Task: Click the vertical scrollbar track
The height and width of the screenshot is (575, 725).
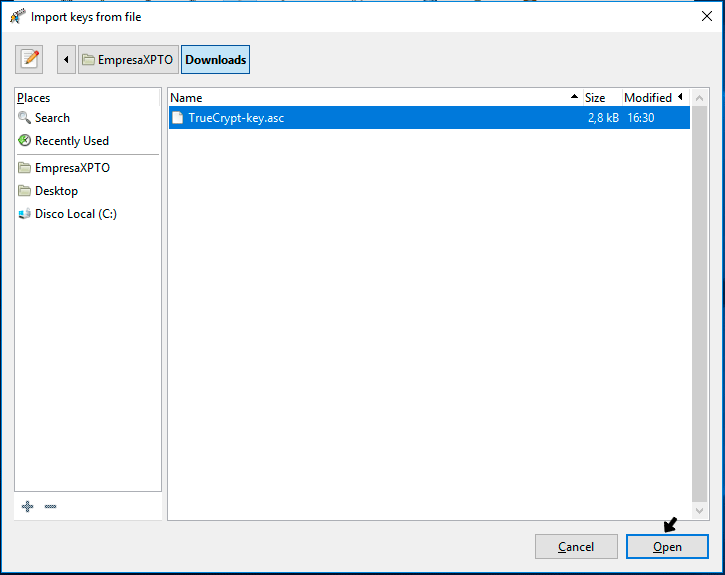Action: [700, 304]
